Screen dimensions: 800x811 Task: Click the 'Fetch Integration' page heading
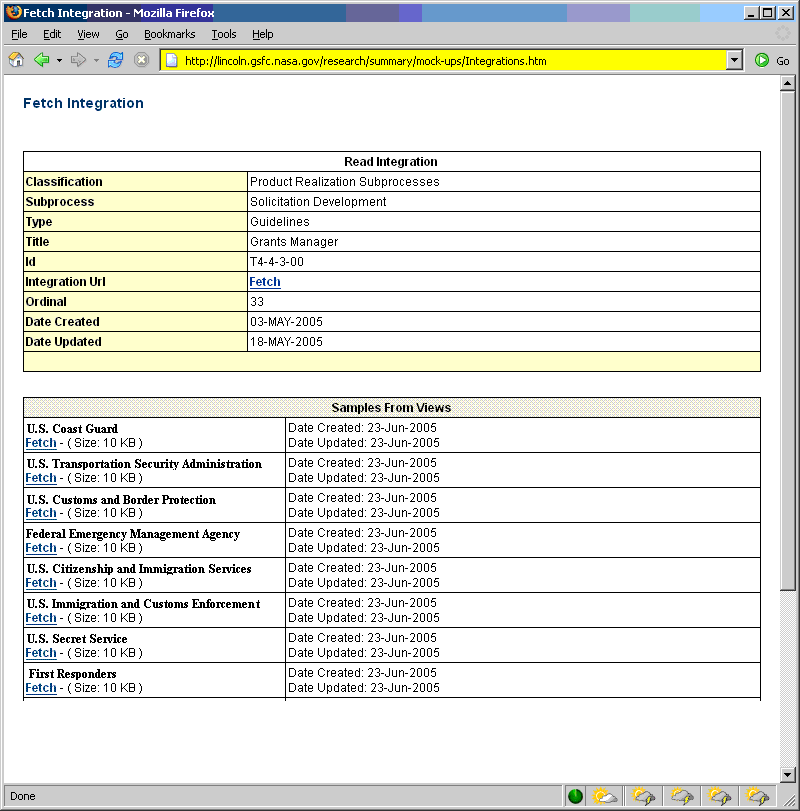point(83,103)
